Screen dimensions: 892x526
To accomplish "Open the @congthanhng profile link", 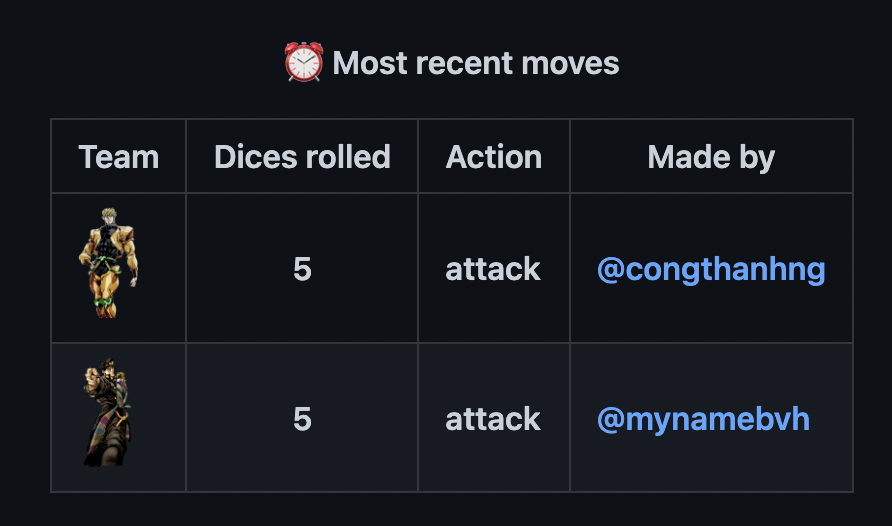I will (x=711, y=269).
